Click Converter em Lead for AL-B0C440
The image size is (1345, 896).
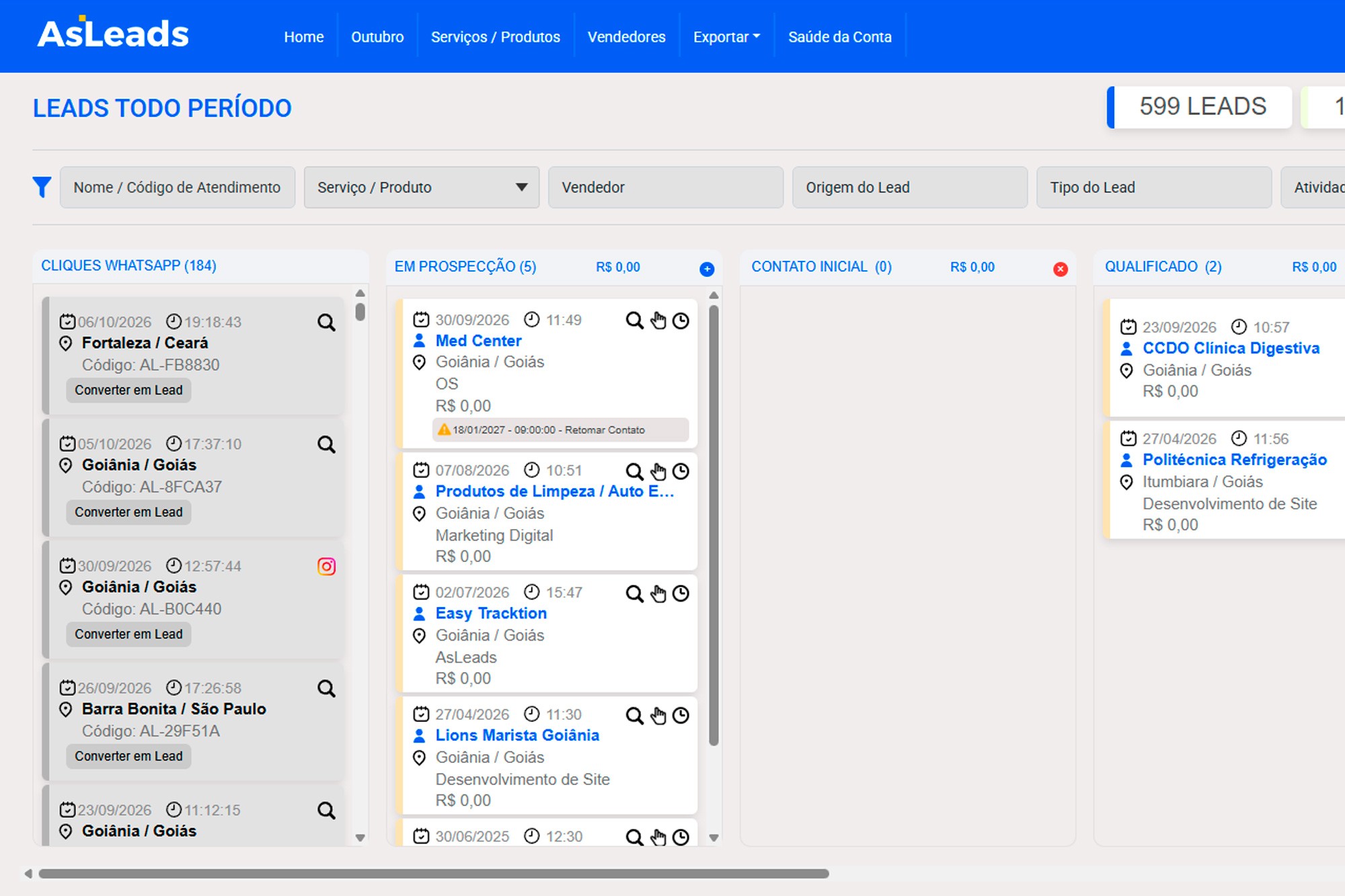point(128,635)
